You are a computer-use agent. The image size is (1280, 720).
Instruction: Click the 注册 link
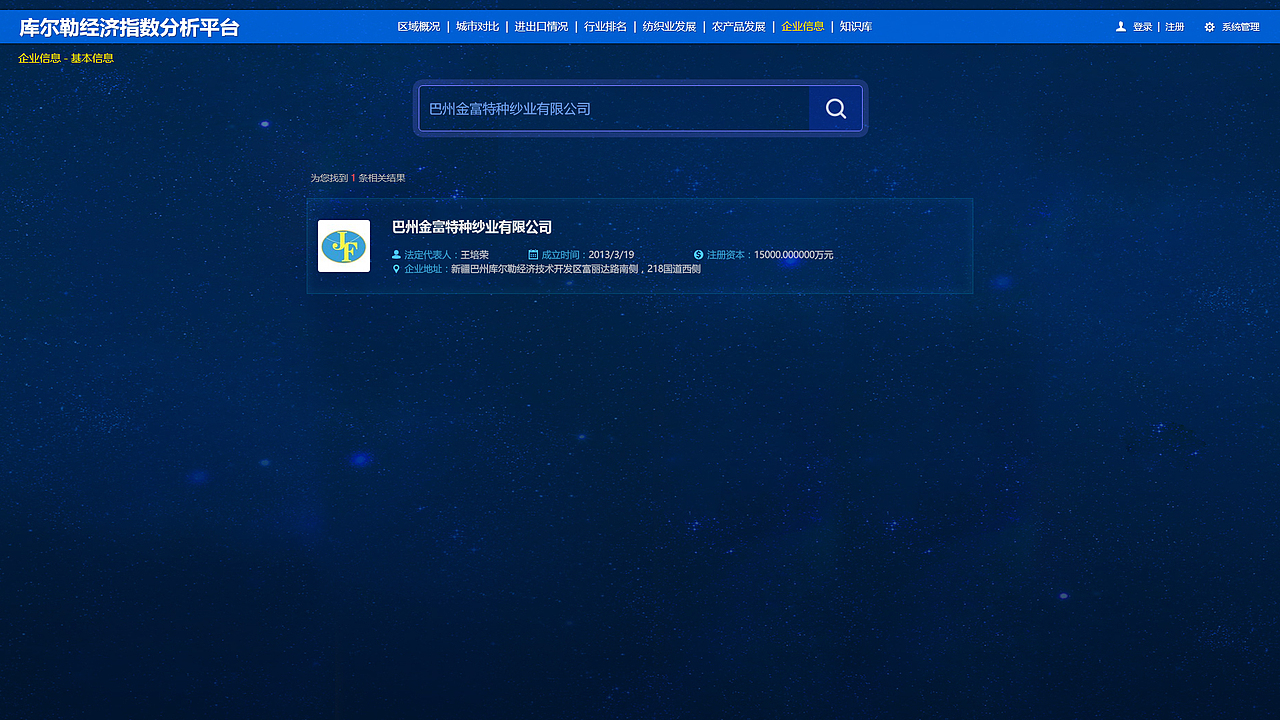[1174, 27]
